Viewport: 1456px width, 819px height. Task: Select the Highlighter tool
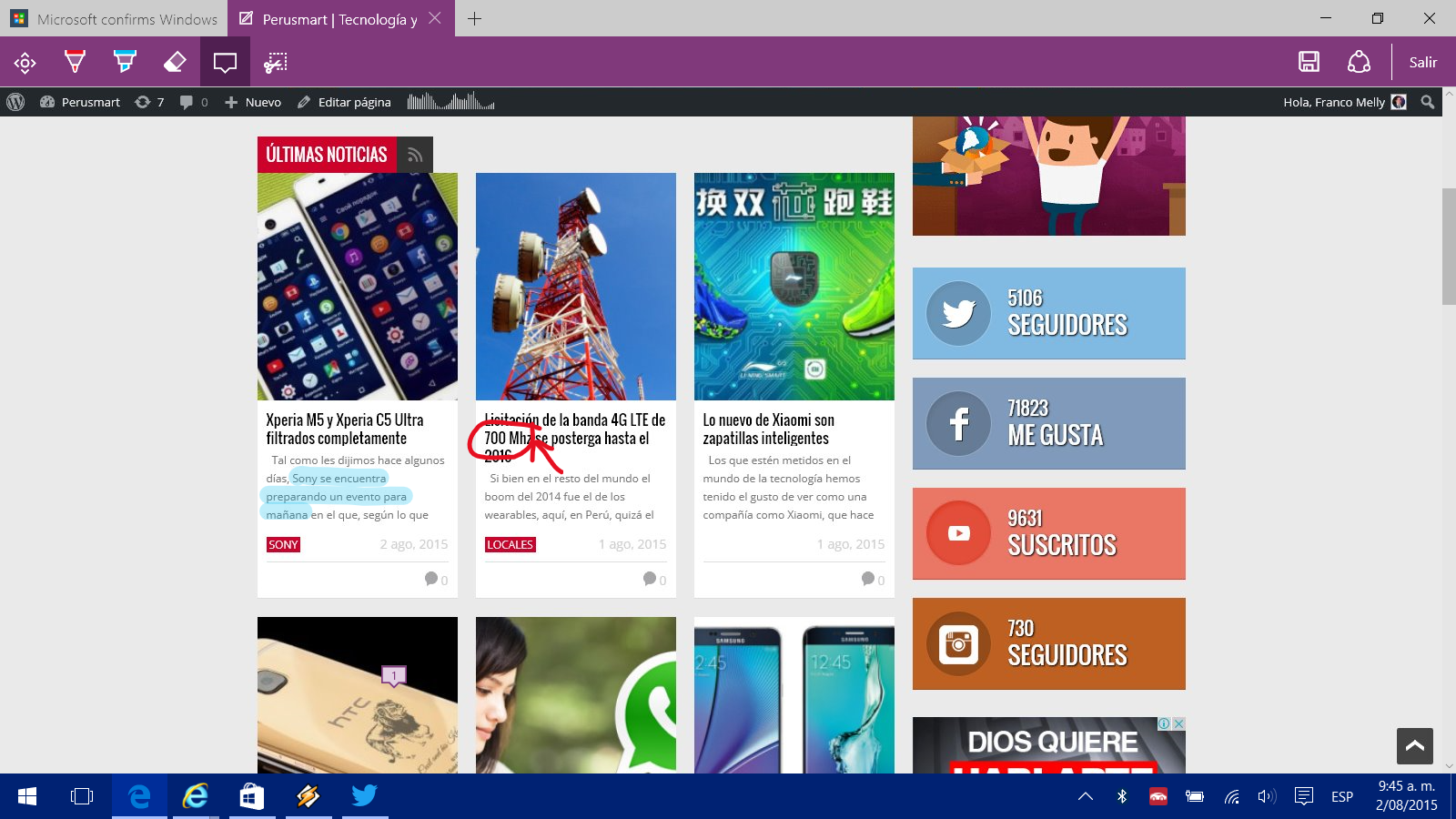click(x=125, y=62)
